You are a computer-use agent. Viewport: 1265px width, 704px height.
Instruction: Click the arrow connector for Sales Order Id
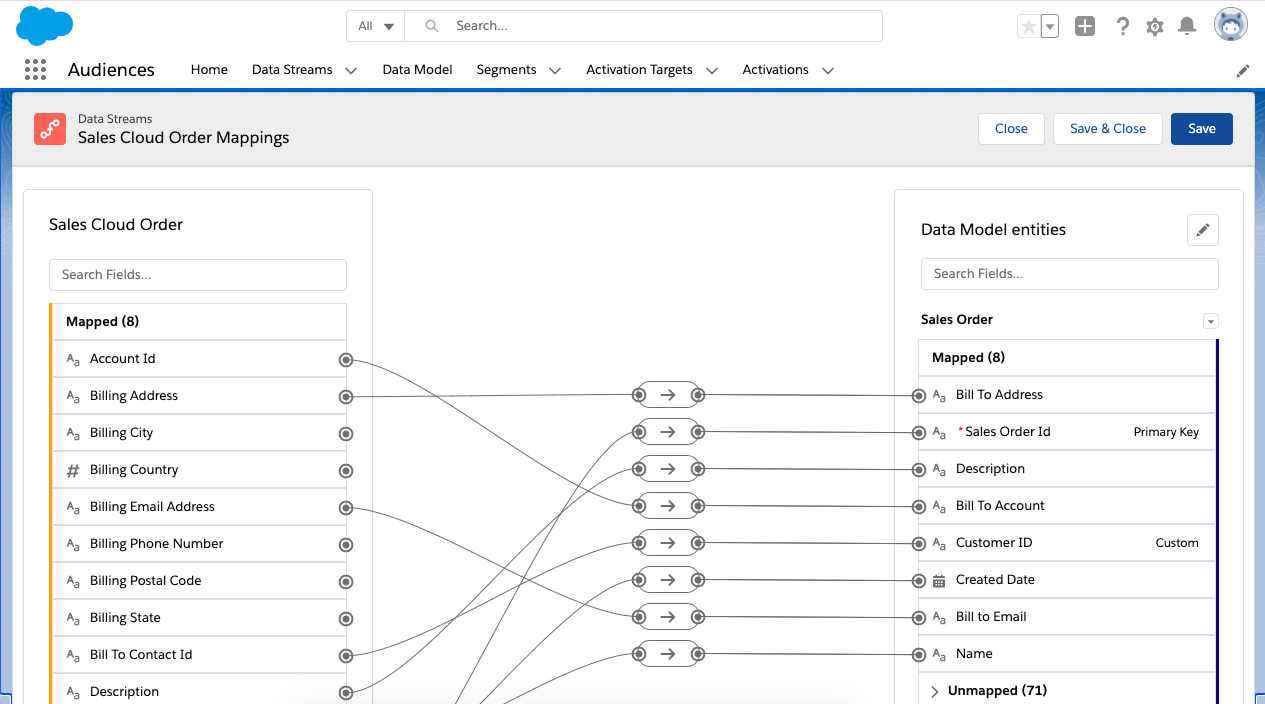point(668,432)
